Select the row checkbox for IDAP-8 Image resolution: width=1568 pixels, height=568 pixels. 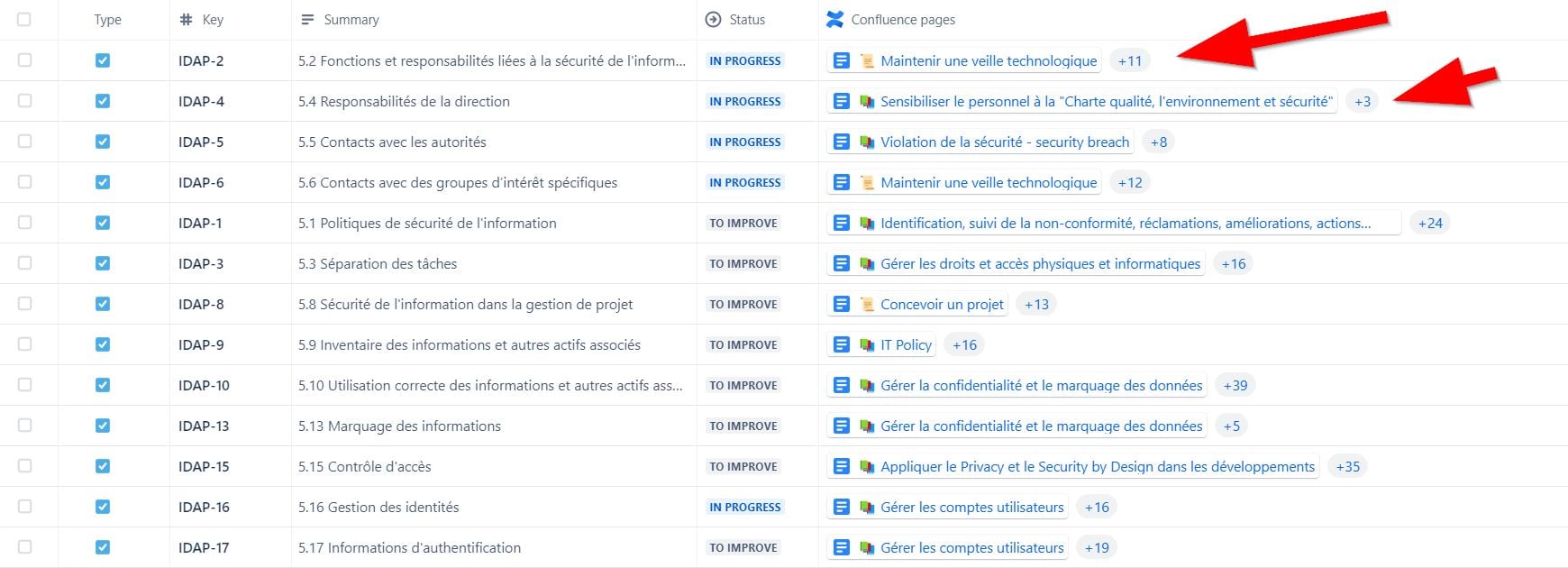click(x=24, y=304)
